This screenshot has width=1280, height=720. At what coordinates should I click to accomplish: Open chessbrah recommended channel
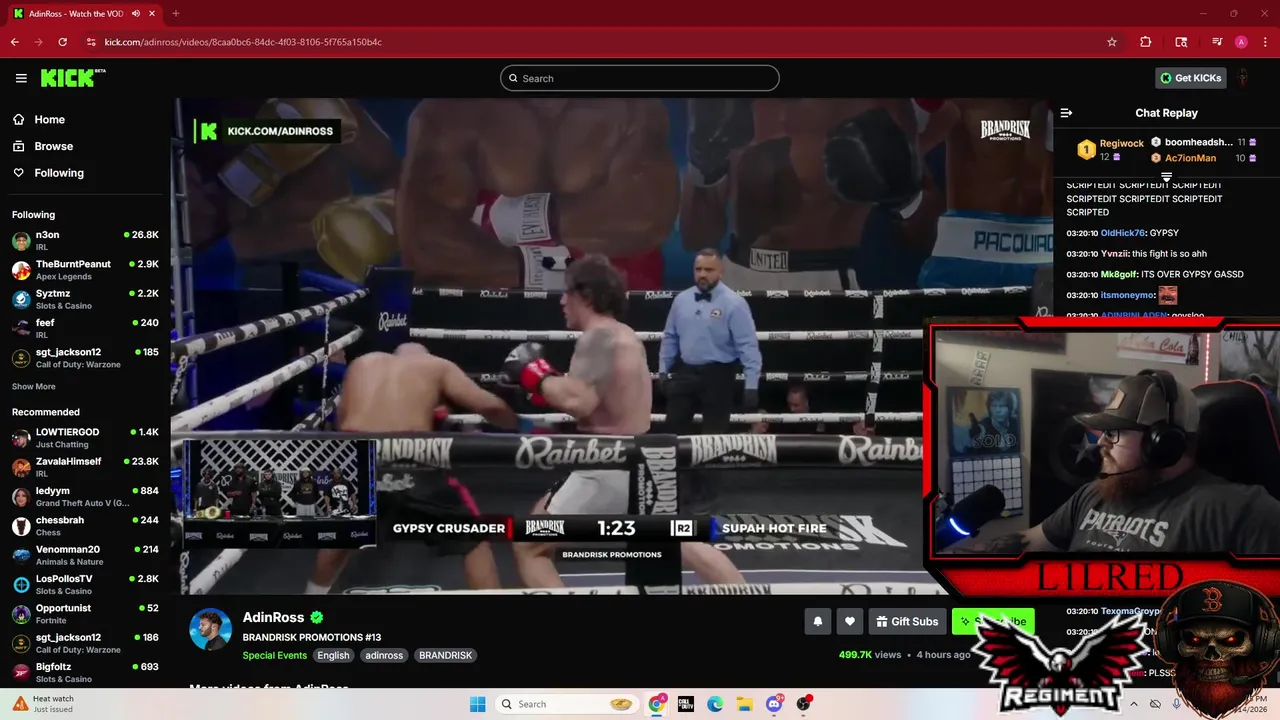(x=85, y=526)
